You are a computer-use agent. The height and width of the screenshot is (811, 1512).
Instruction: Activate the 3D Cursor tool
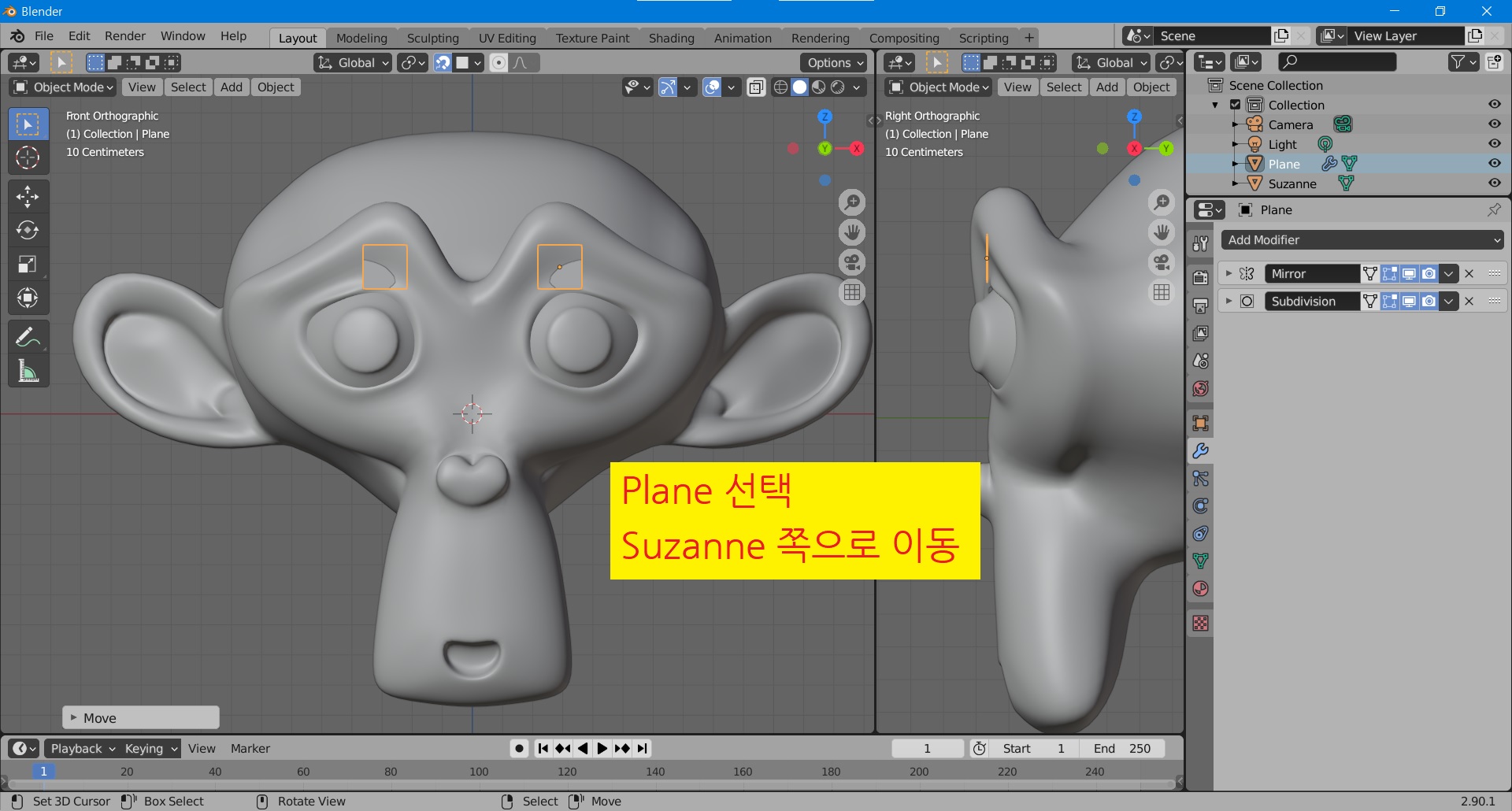(x=28, y=157)
